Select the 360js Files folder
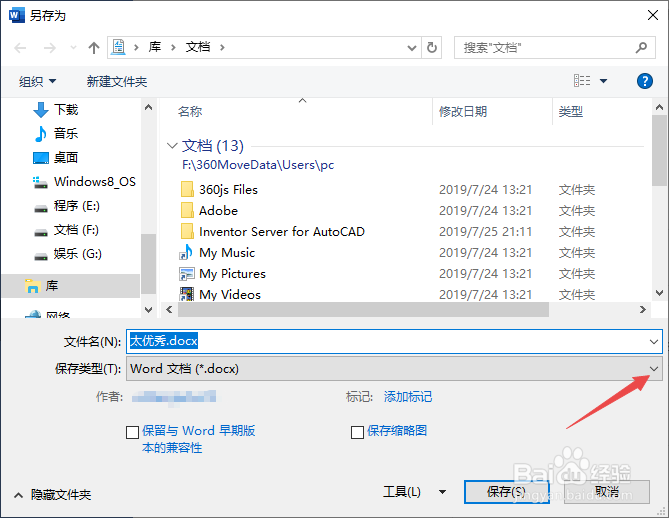The width and height of the screenshot is (669, 518). (x=228, y=189)
